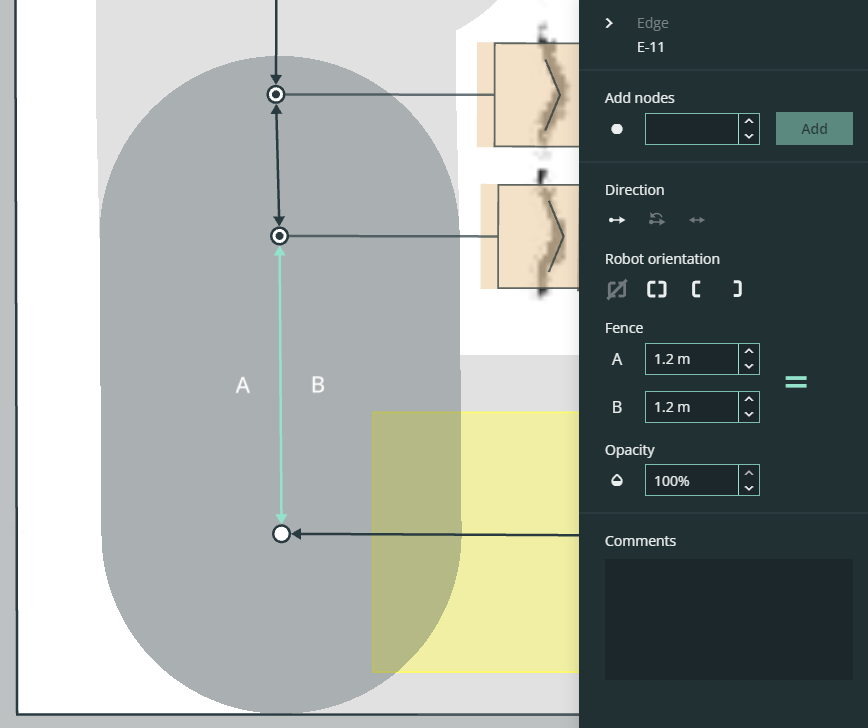Toggle the equal fence link icon
Image resolution: width=868 pixels, height=728 pixels.
coord(796,382)
